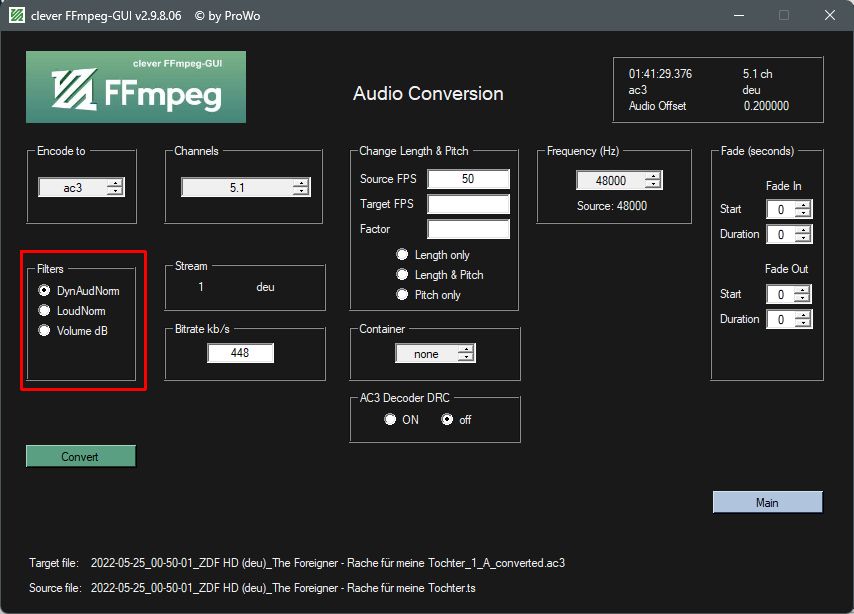The image size is (854, 614).
Task: Open the Frequency 48000 selector
Action: pos(619,180)
